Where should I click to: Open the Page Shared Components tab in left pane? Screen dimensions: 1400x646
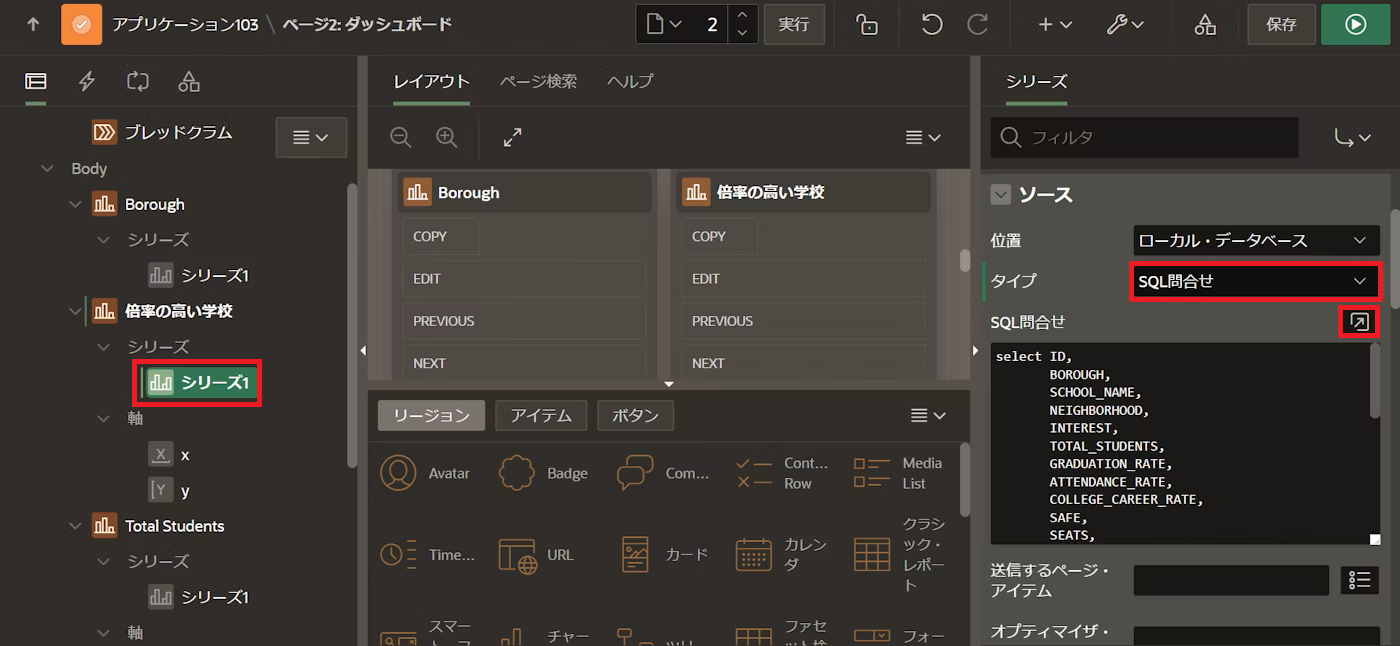point(189,82)
